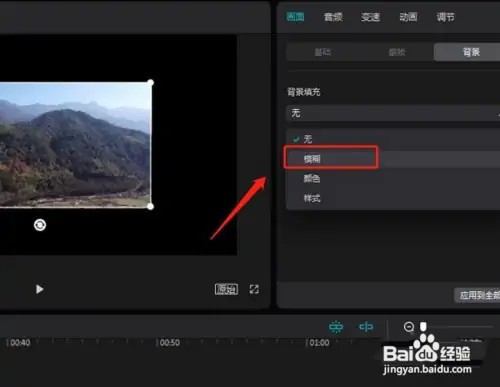Choose 模糊 background fill option
The width and height of the screenshot is (500, 387).
click(x=393, y=159)
